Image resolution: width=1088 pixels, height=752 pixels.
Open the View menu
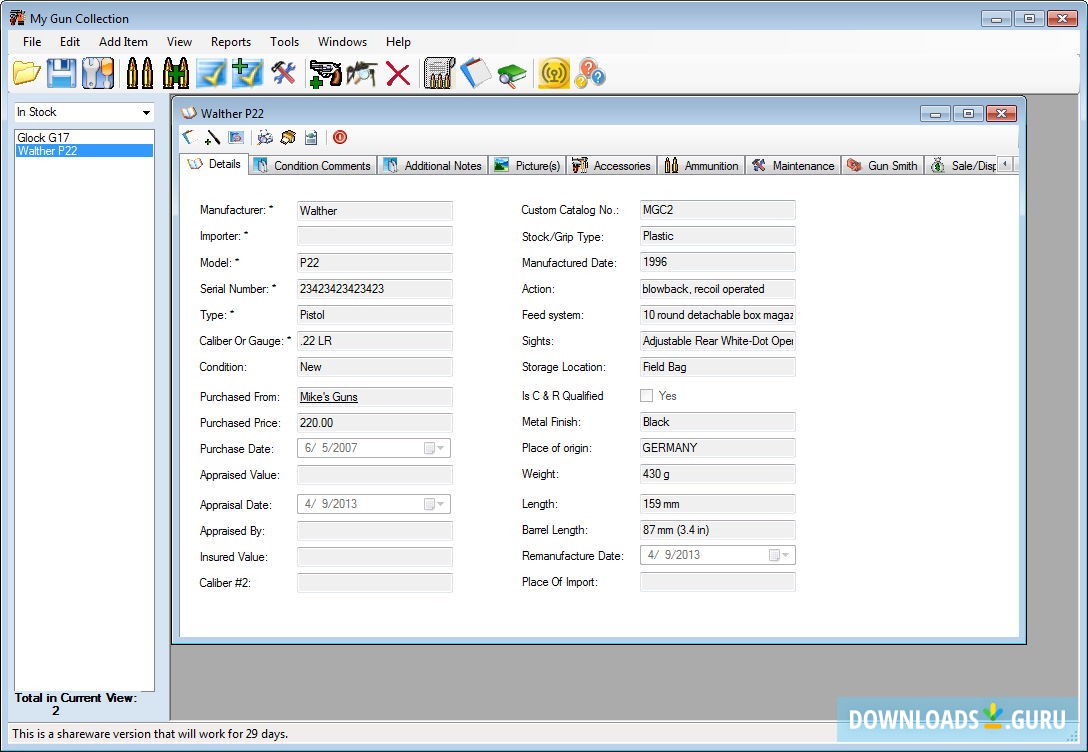tap(179, 42)
